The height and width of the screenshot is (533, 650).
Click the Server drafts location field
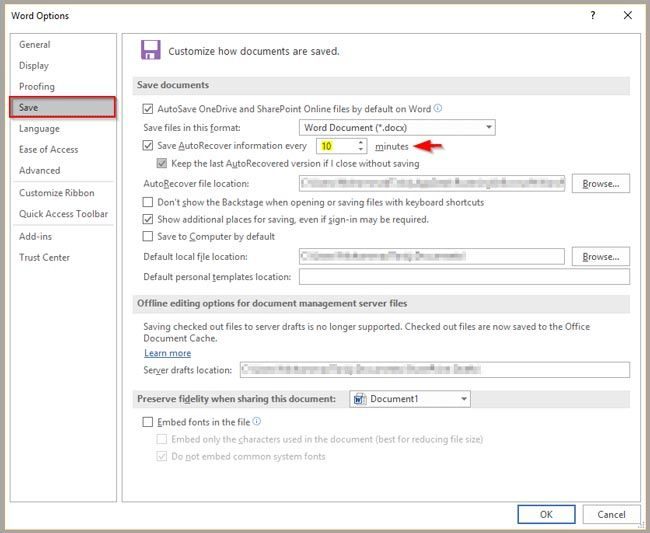click(435, 369)
